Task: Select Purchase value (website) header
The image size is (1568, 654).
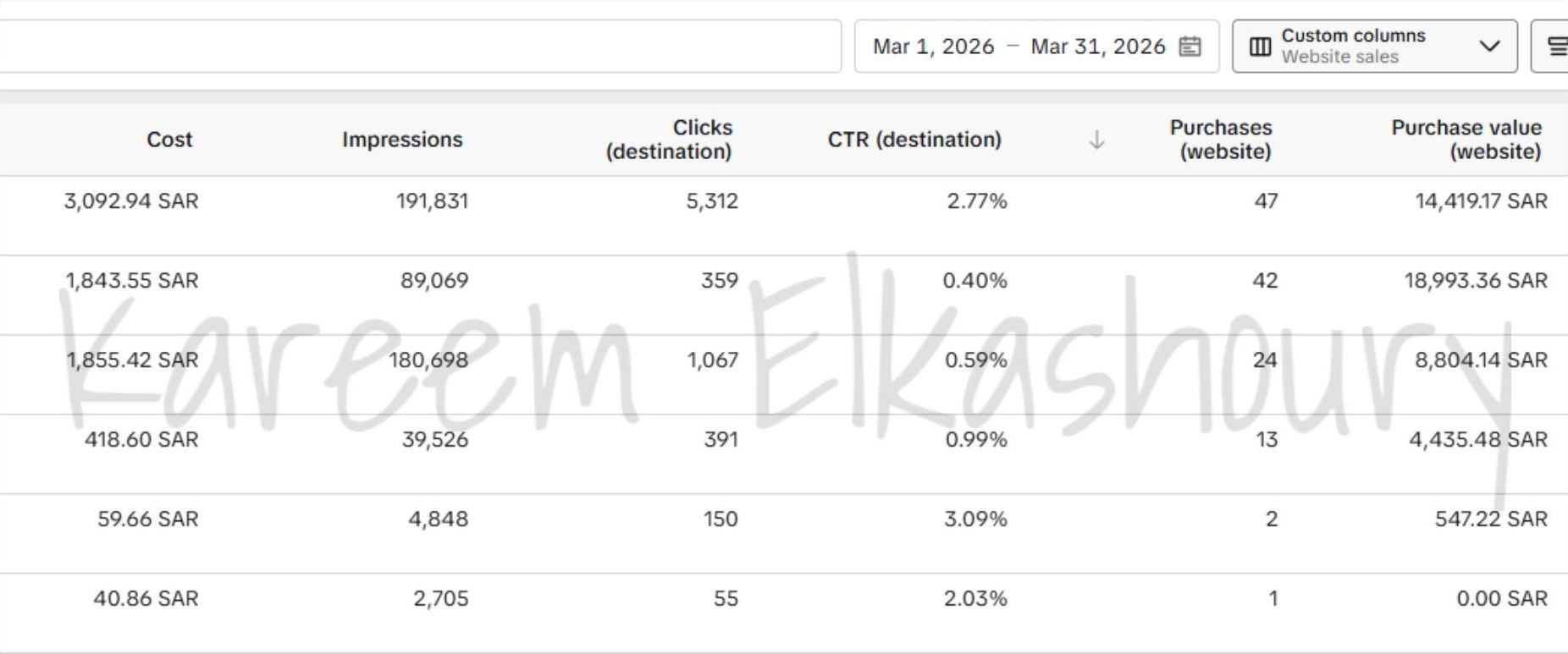Action: click(1466, 140)
